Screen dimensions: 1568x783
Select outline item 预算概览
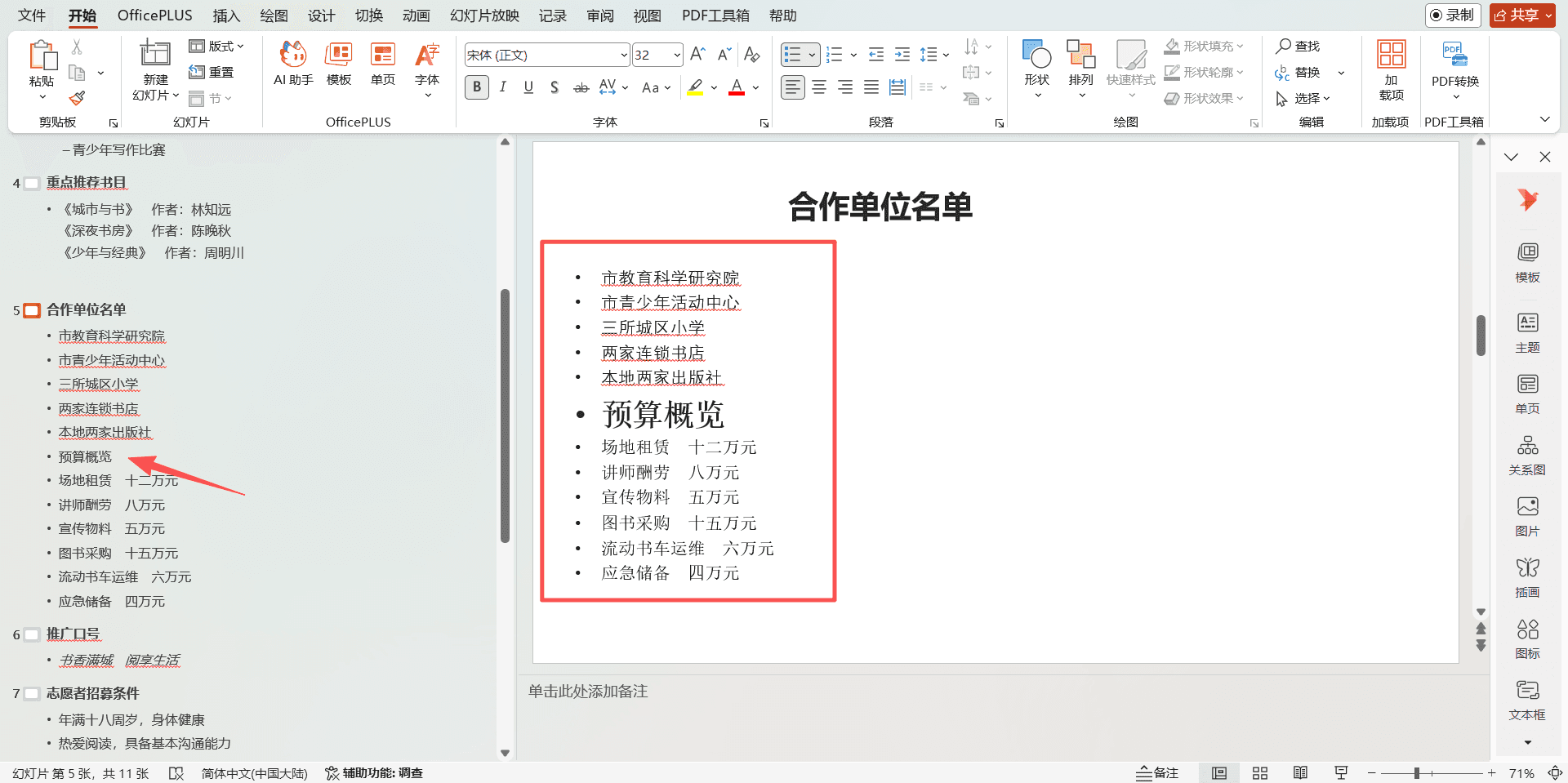[x=85, y=456]
